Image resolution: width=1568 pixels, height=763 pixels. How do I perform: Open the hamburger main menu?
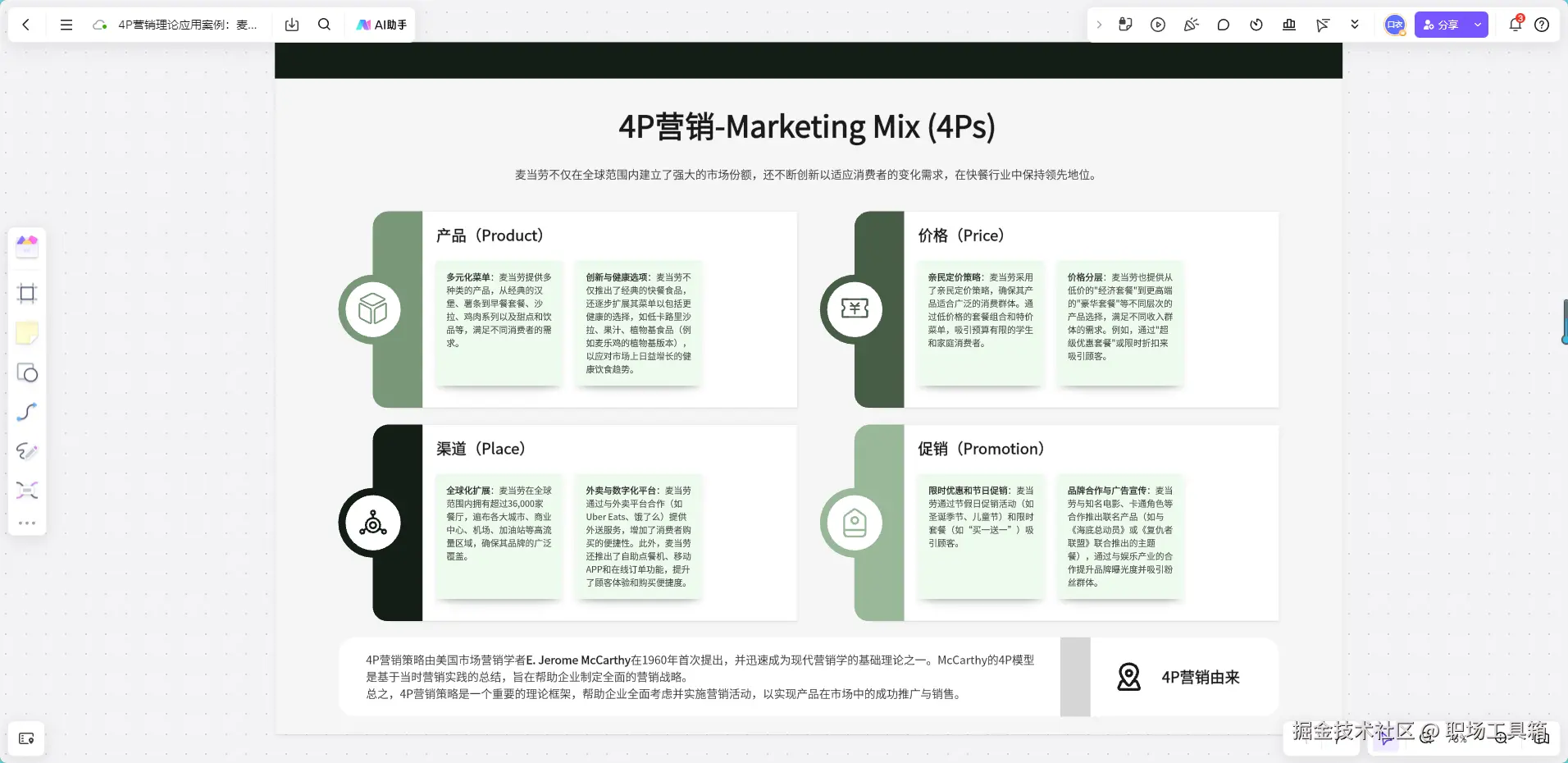pyautogui.click(x=66, y=25)
